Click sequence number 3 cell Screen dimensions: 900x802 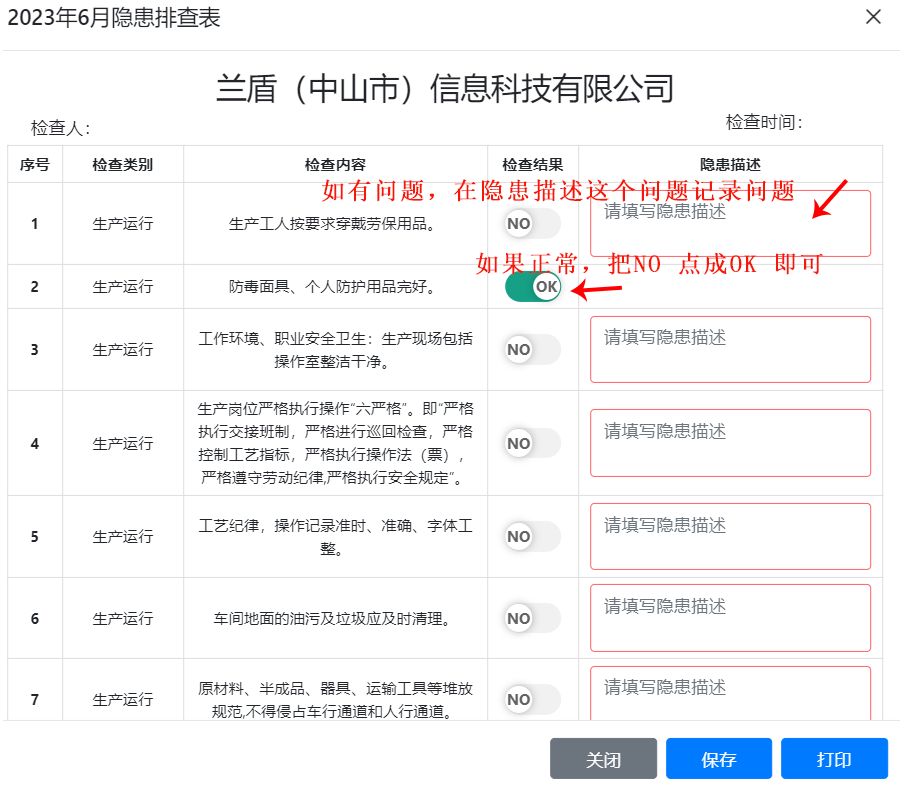pyautogui.click(x=34, y=350)
